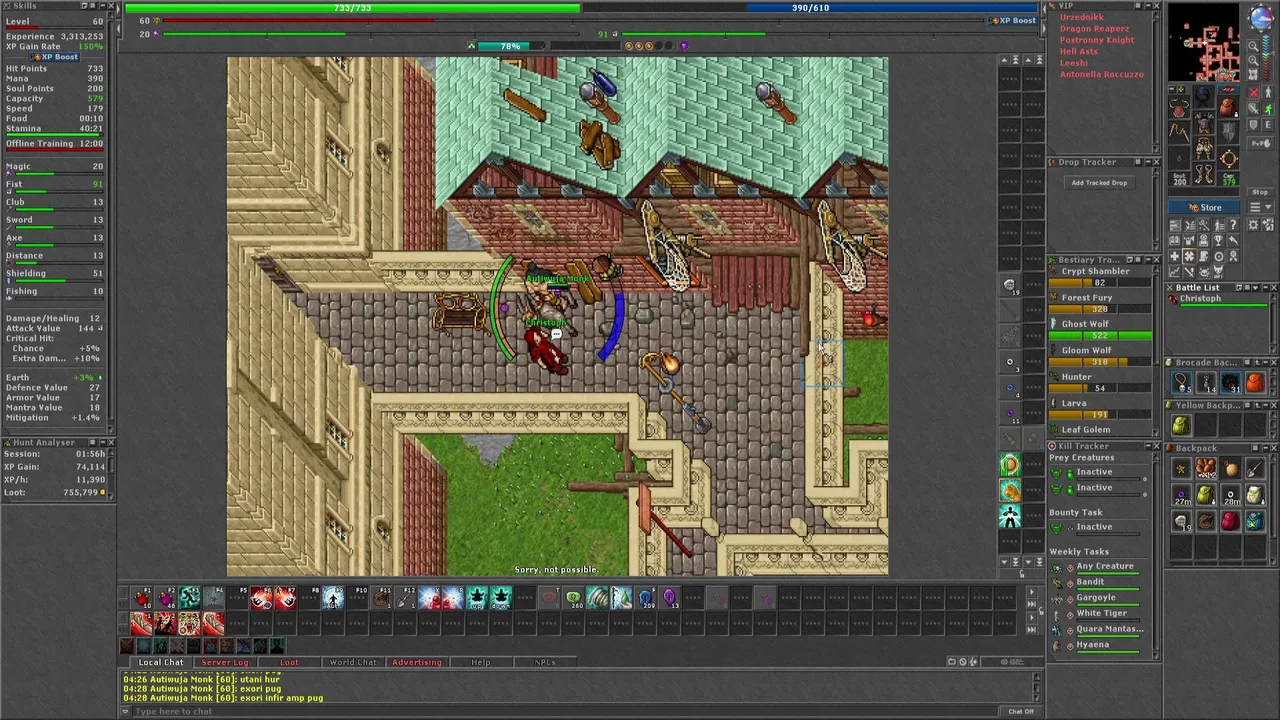Select the shovel in Backpack

click(x=1256, y=467)
